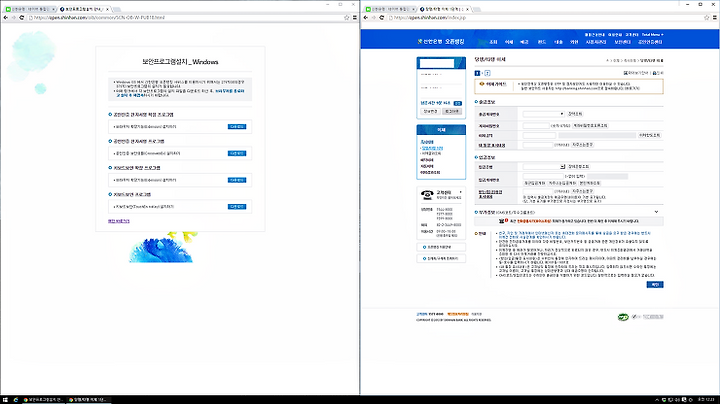Go forward in the Shinhan open banking window
Image resolution: width=720 pixels, height=404 pixels.
pyautogui.click(x=373, y=17)
